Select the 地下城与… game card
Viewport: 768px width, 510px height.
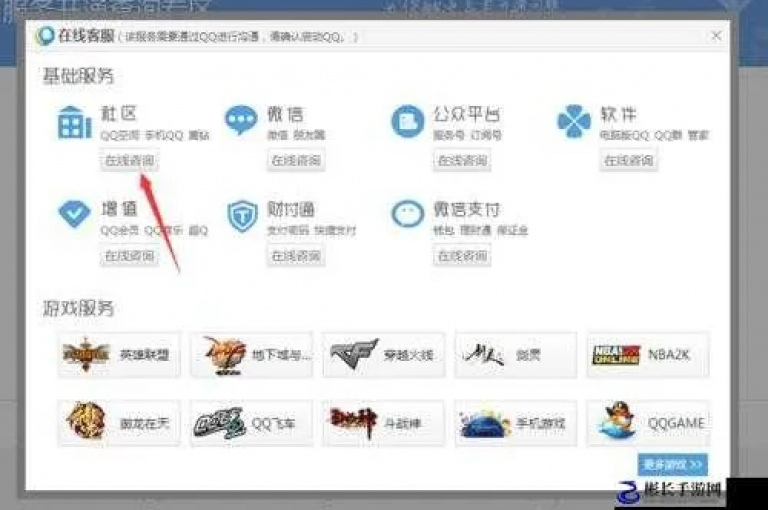(x=251, y=354)
